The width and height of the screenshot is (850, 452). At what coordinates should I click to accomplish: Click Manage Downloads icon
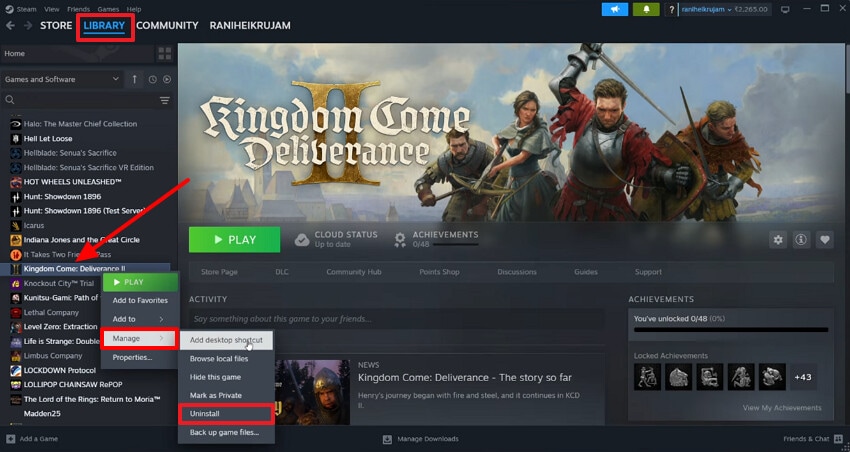(387, 439)
